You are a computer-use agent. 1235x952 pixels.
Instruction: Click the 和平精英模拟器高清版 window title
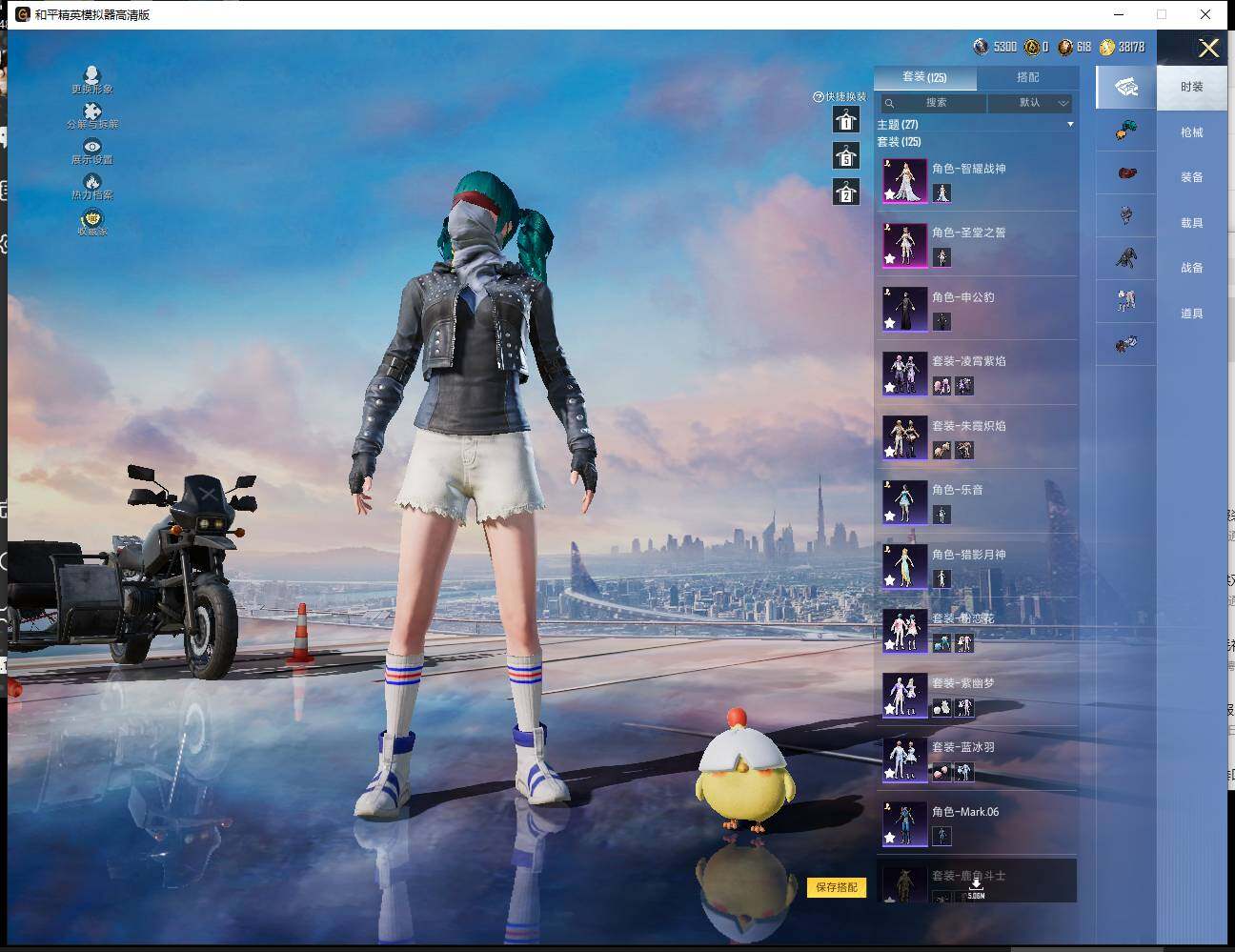[92, 15]
